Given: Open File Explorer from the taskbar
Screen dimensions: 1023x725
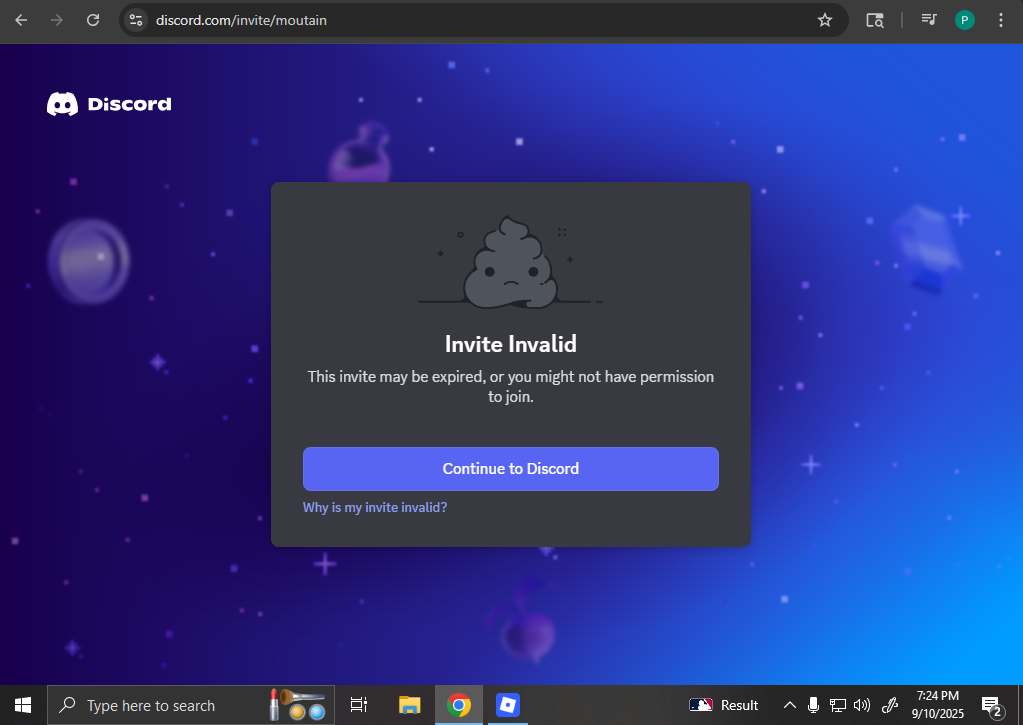Looking at the screenshot, I should click(410, 705).
